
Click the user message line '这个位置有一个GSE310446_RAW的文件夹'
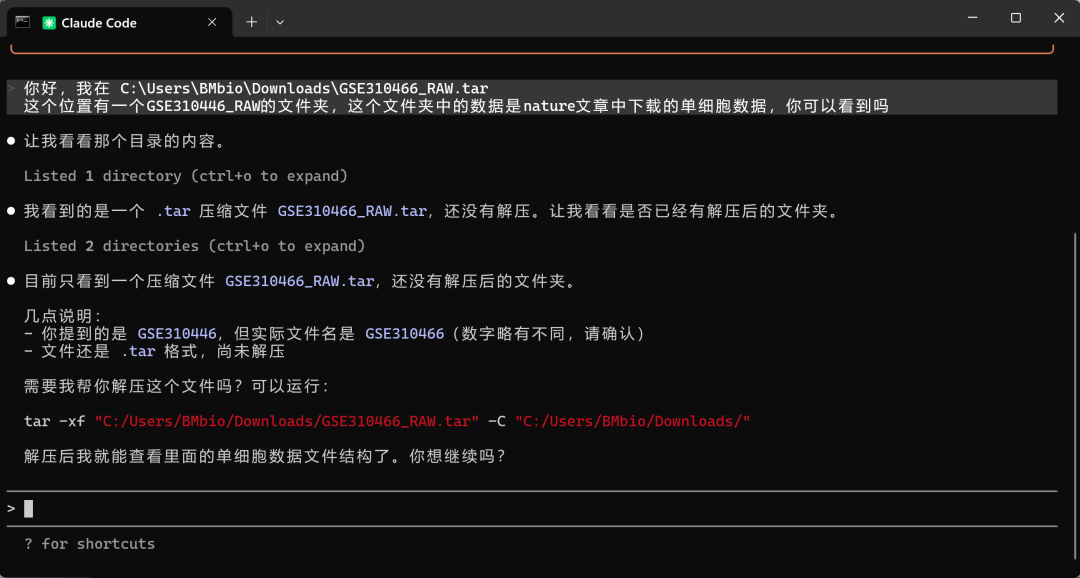456,106
